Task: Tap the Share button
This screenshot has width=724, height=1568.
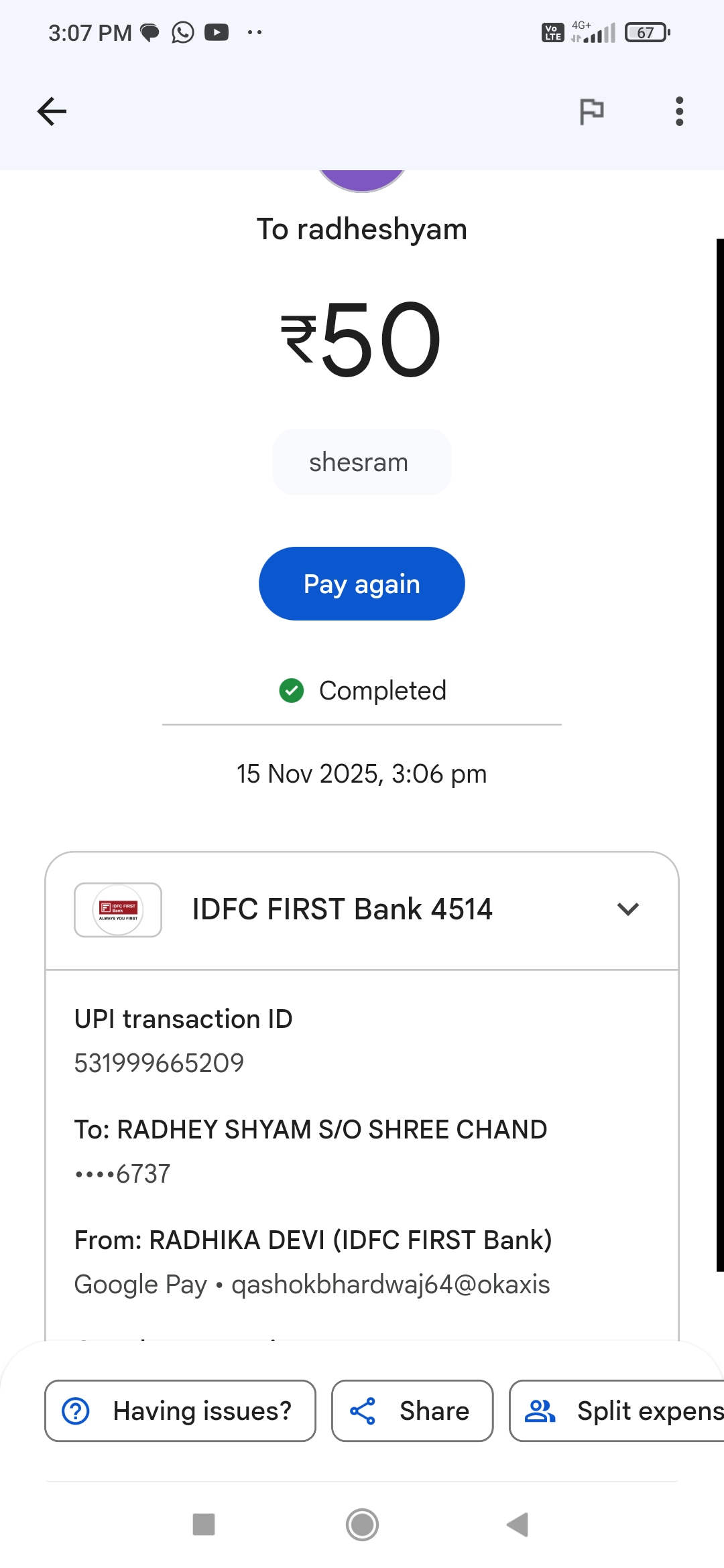Action: (x=412, y=1411)
